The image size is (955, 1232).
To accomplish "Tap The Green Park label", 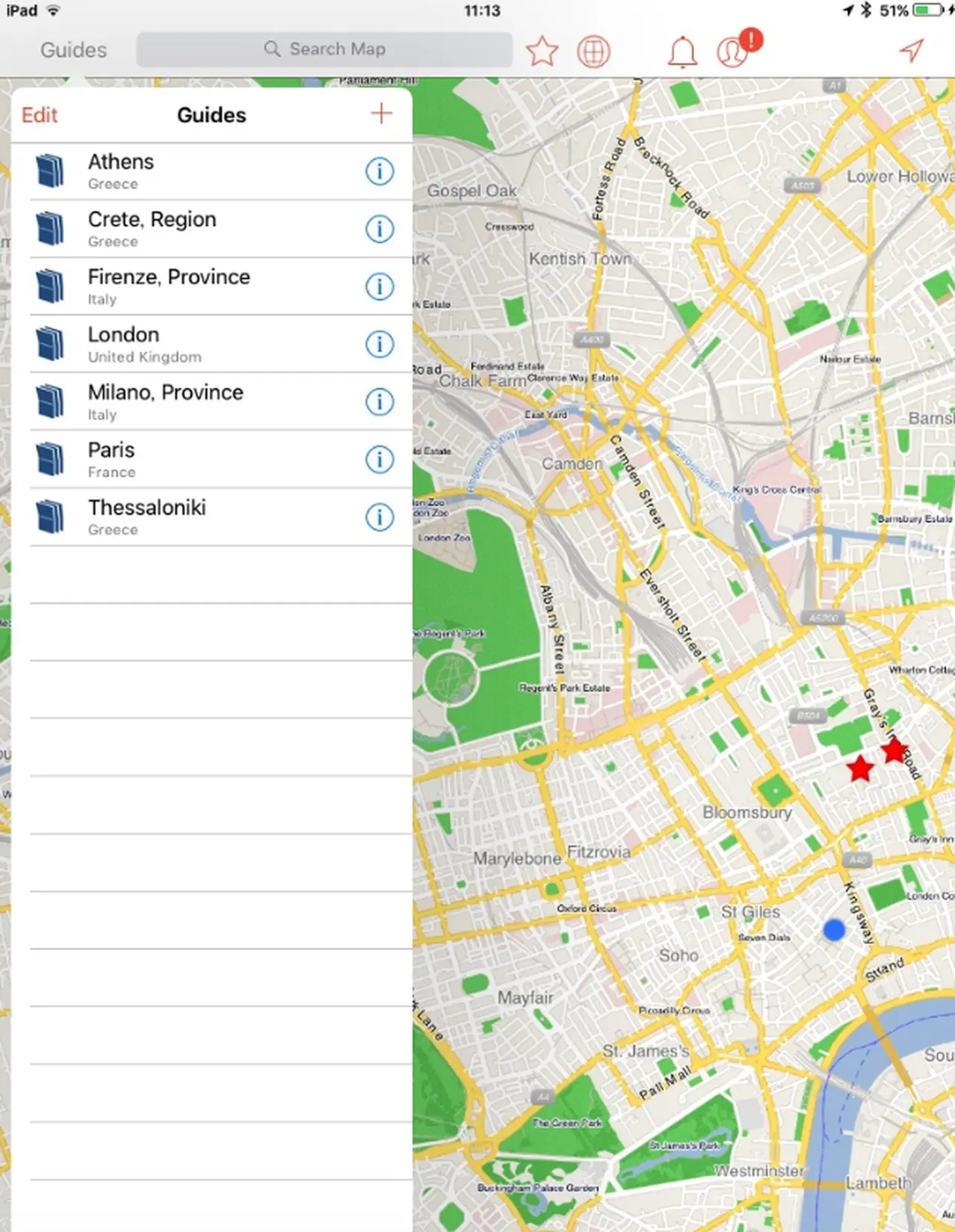I will pyautogui.click(x=567, y=1122).
